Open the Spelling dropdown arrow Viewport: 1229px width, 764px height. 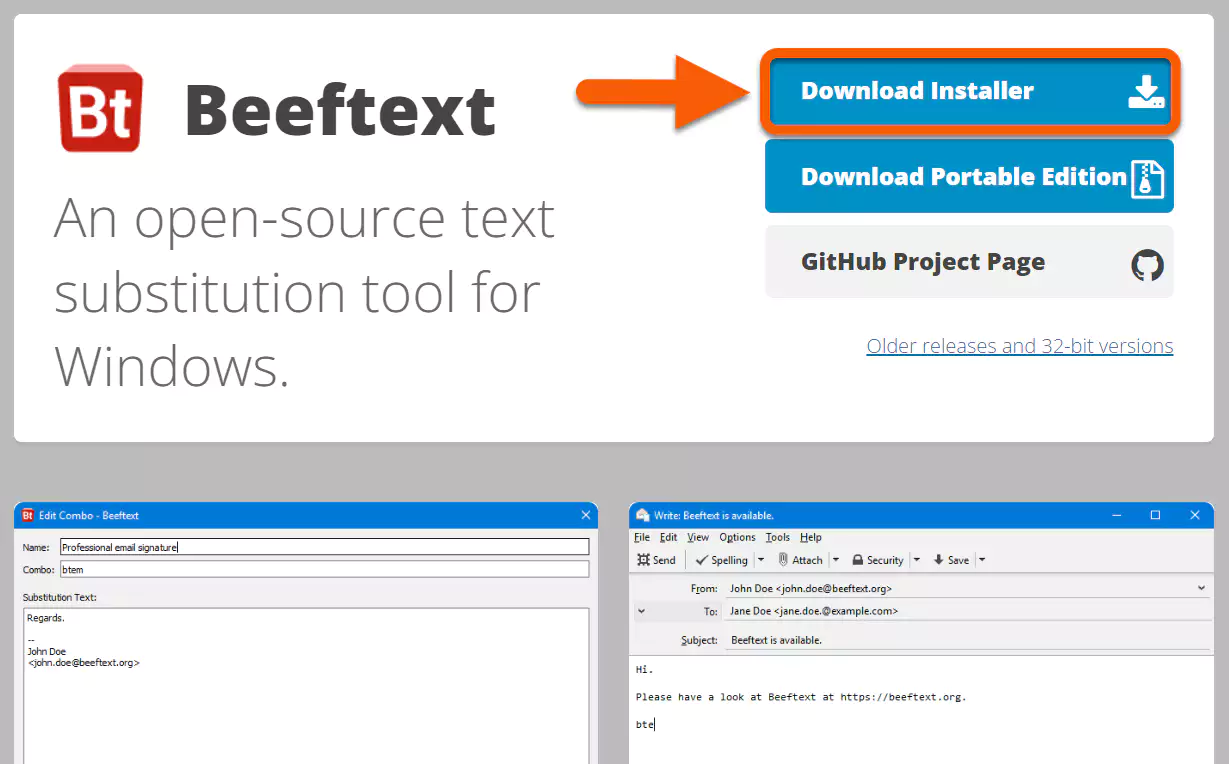click(x=761, y=560)
